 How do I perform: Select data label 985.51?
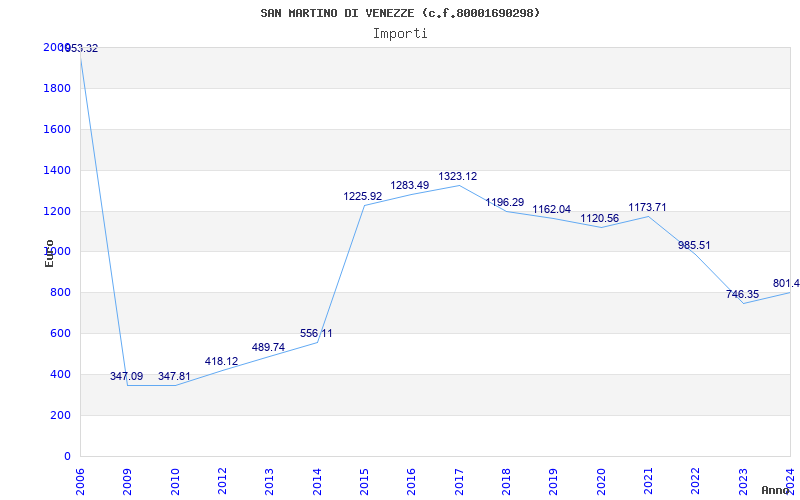point(694,245)
